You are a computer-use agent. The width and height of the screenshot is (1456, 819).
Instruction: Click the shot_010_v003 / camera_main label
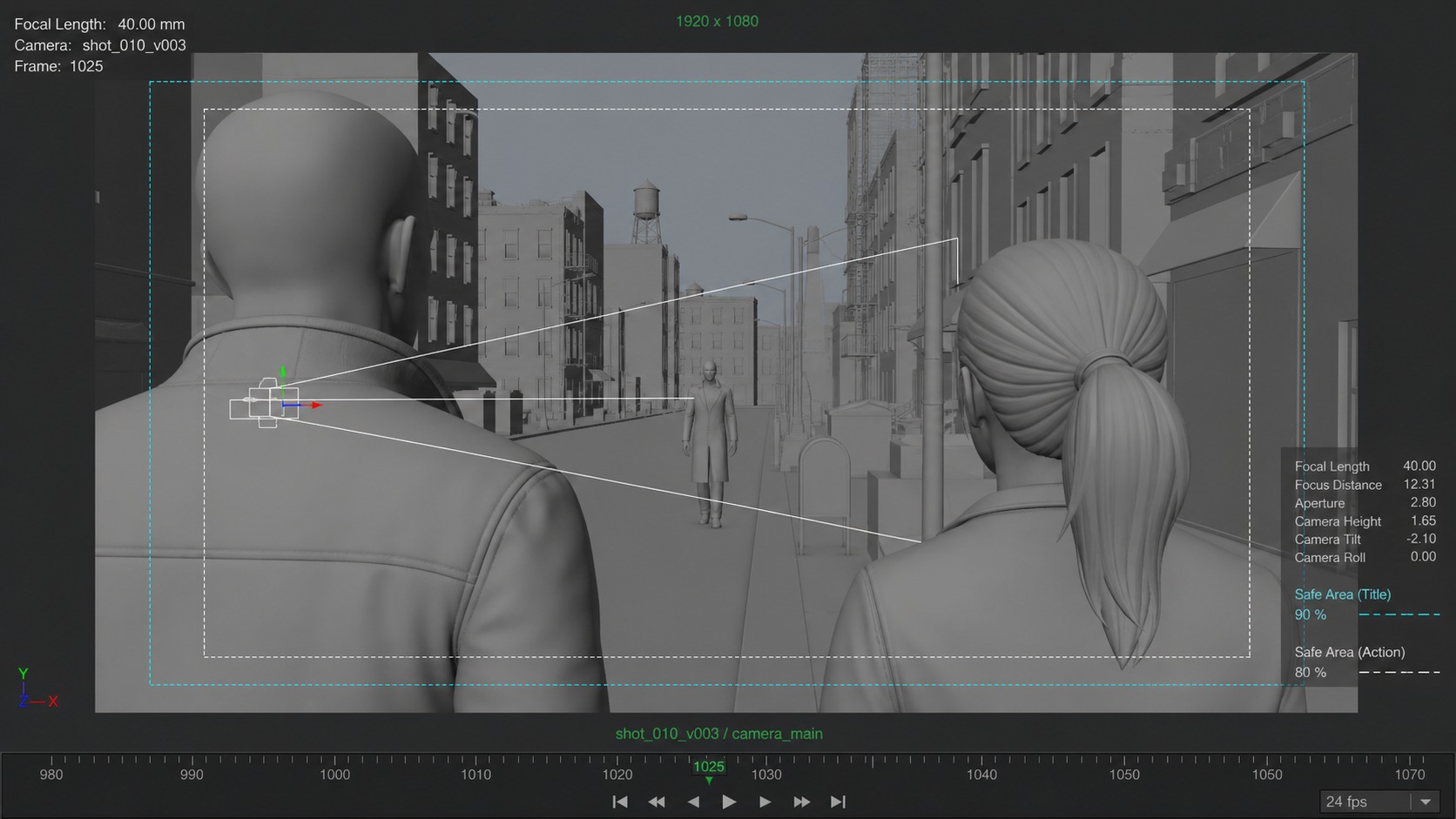coord(718,734)
